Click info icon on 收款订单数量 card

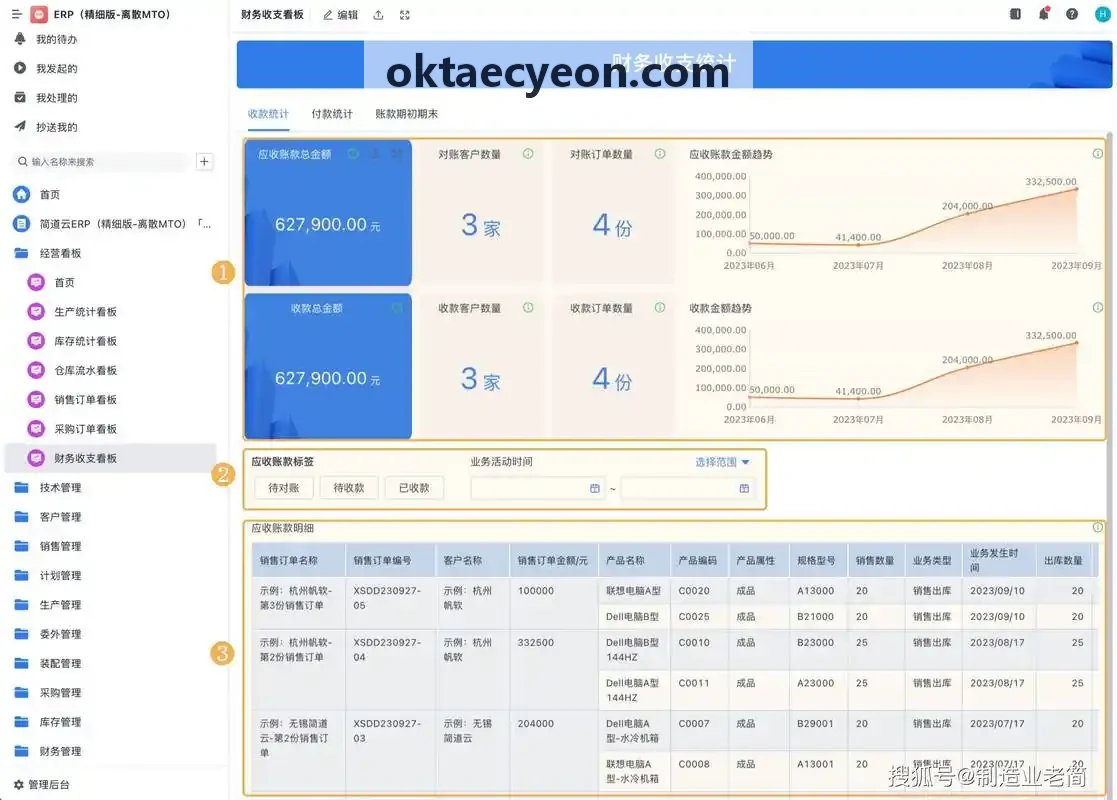660,307
